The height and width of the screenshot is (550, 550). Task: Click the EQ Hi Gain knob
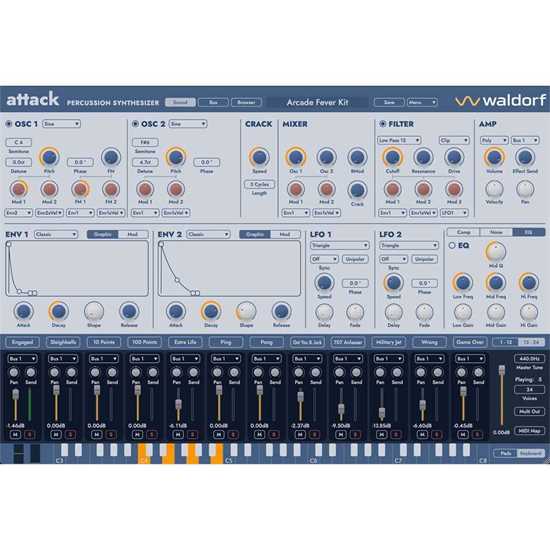pos(529,312)
